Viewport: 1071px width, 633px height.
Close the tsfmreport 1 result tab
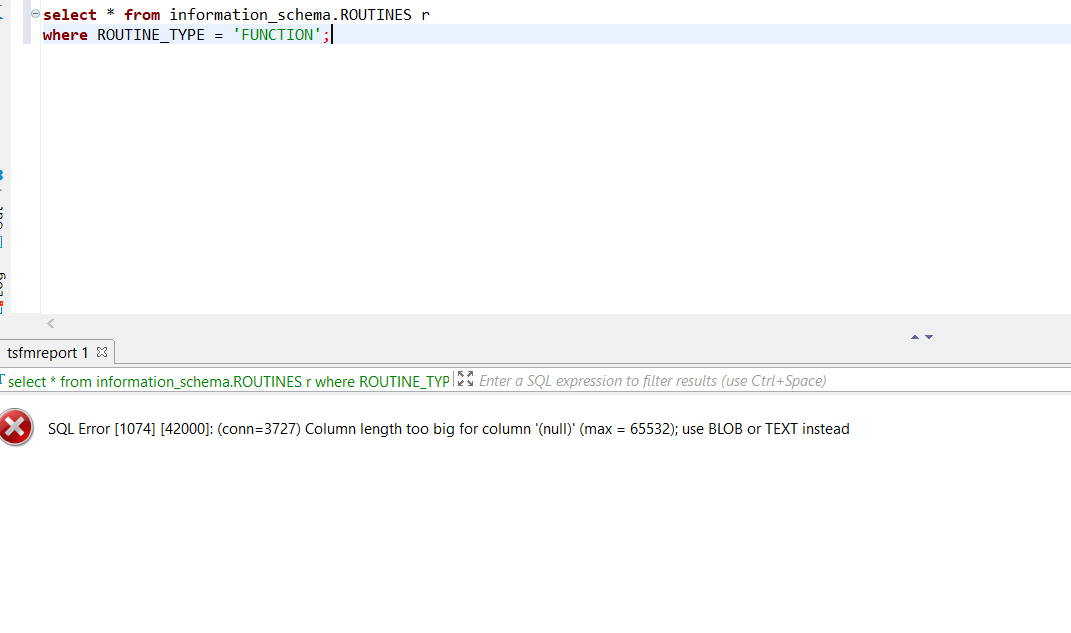coord(102,352)
